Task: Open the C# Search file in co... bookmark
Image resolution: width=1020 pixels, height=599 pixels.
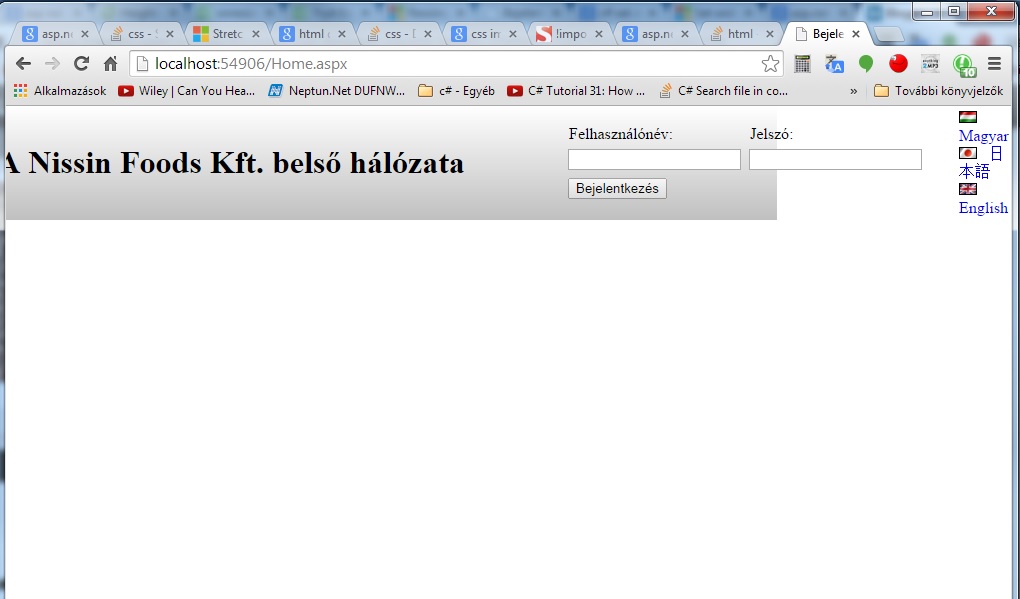Action: (723, 91)
